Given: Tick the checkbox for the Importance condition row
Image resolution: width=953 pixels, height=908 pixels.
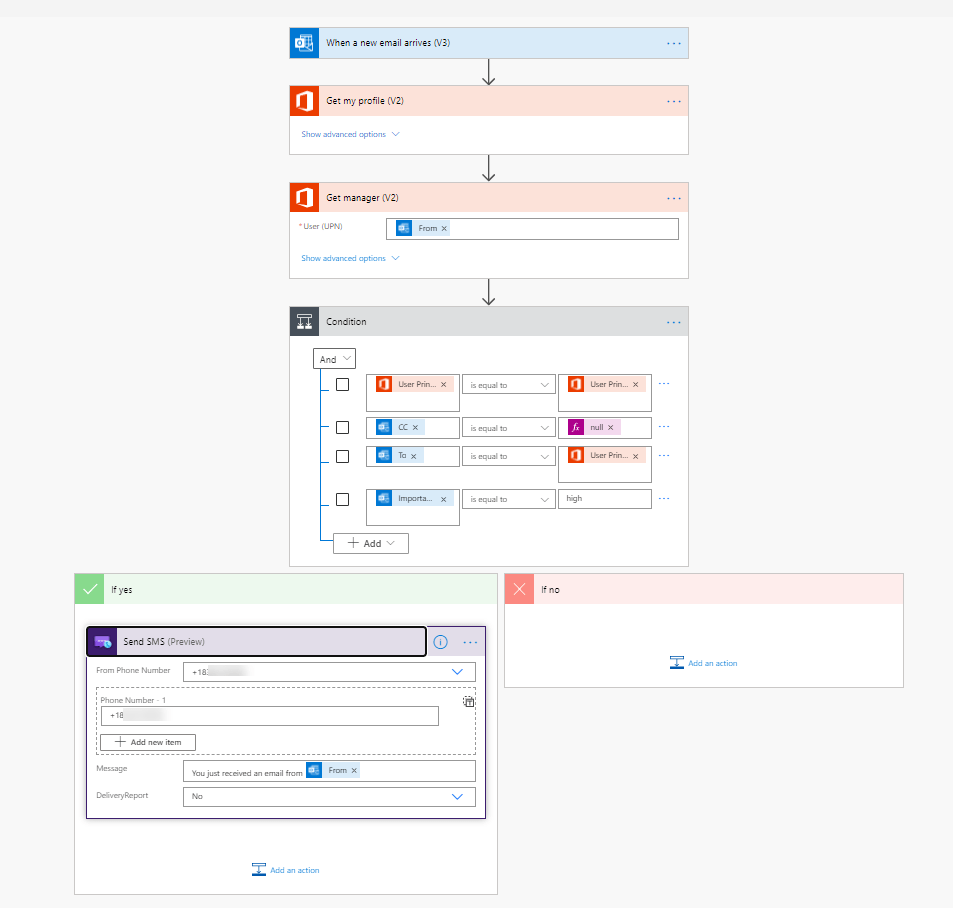Looking at the screenshot, I should 342,499.
